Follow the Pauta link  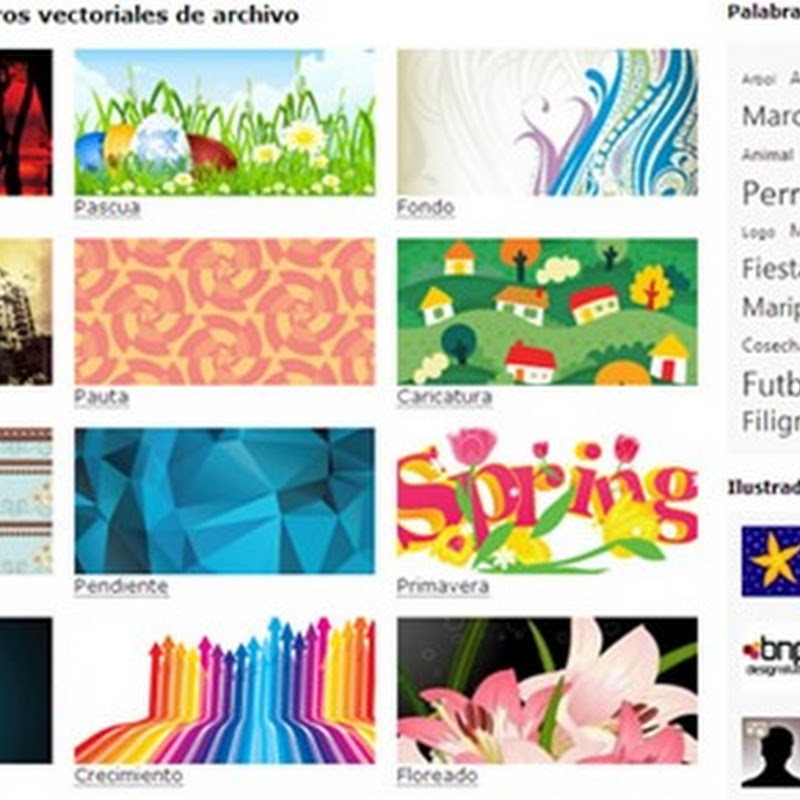[102, 396]
